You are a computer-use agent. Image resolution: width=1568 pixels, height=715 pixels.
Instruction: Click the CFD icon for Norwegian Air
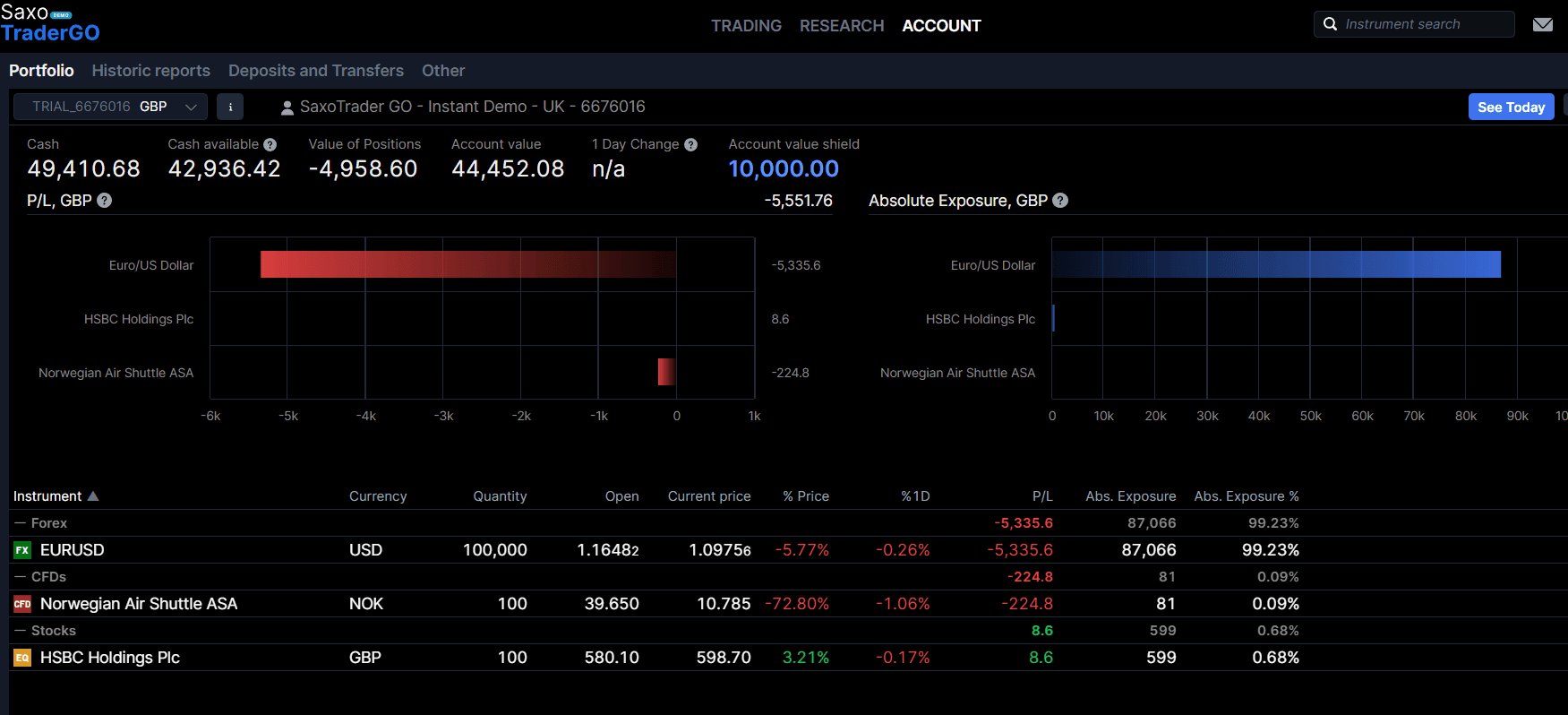(x=22, y=604)
